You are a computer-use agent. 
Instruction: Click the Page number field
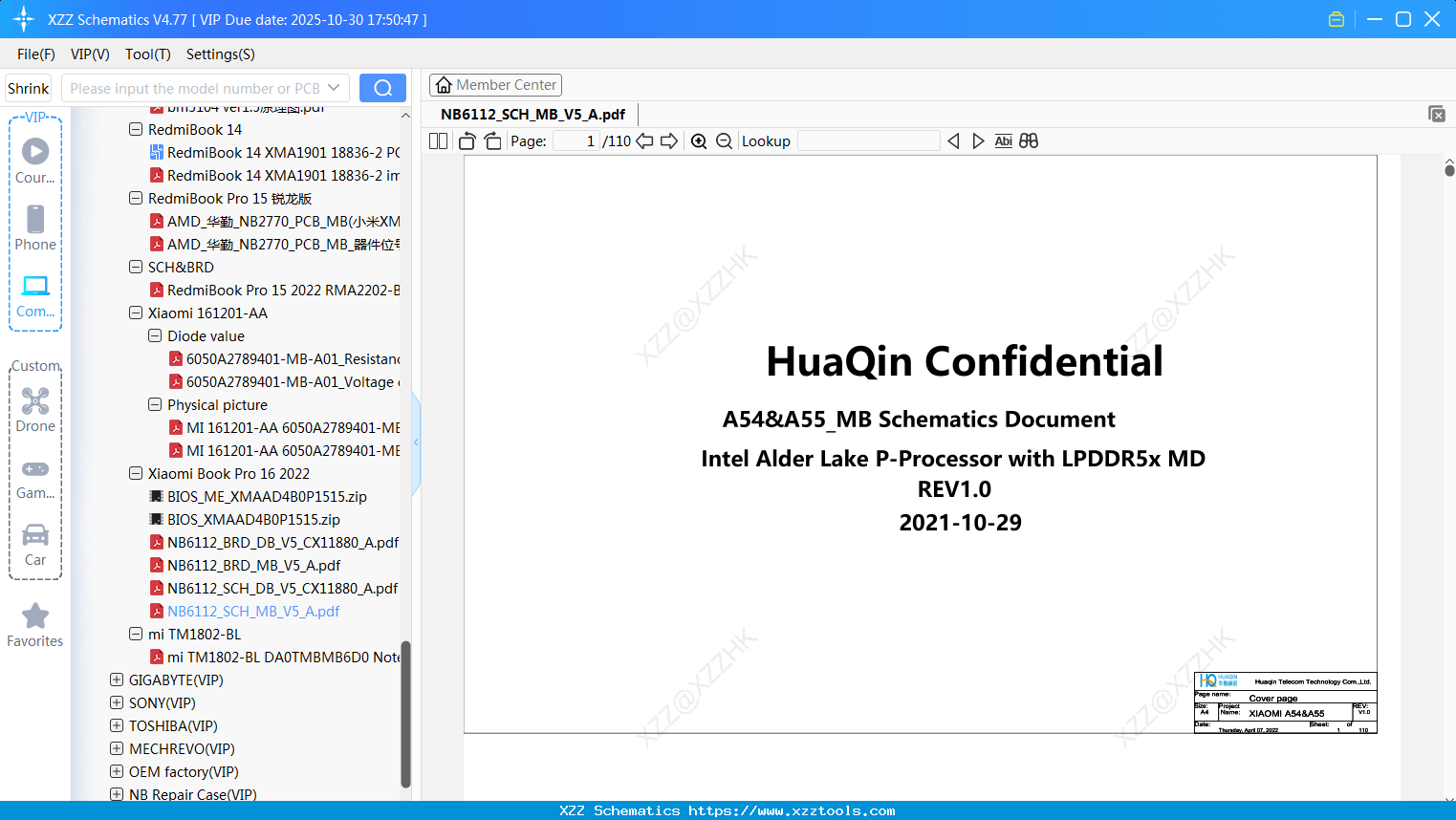576,141
